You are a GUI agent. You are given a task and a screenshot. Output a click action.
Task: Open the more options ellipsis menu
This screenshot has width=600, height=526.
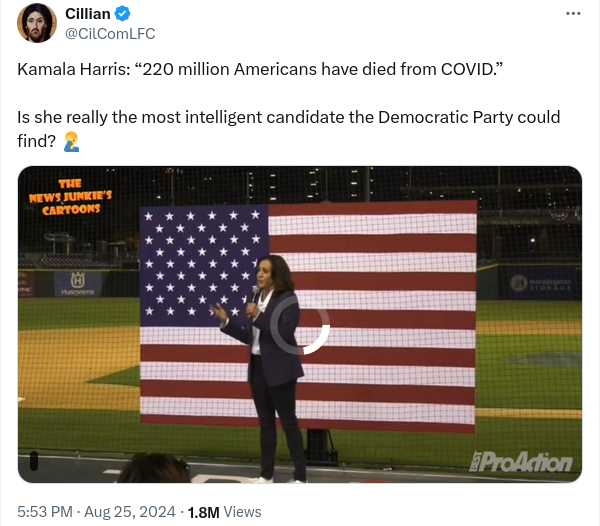[x=573, y=14]
